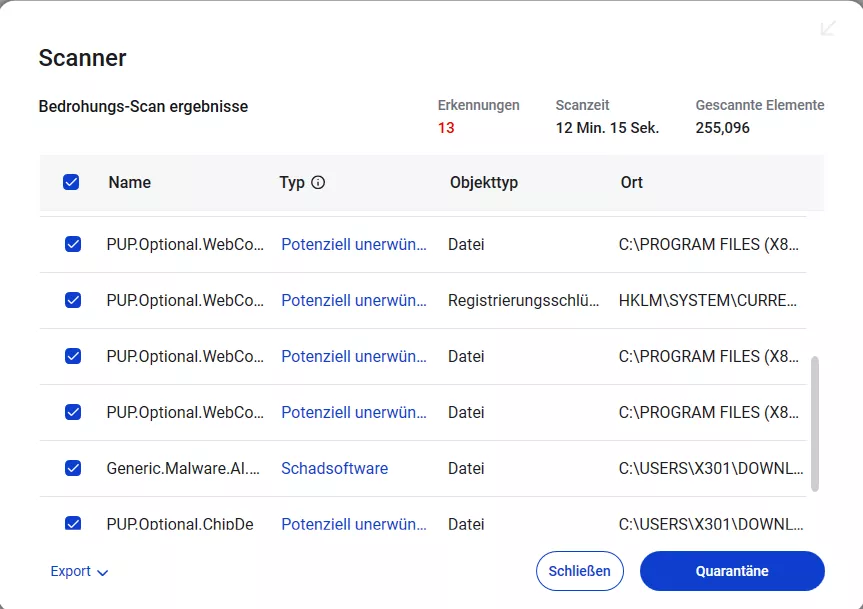Sort by the Name column header

pos(130,183)
